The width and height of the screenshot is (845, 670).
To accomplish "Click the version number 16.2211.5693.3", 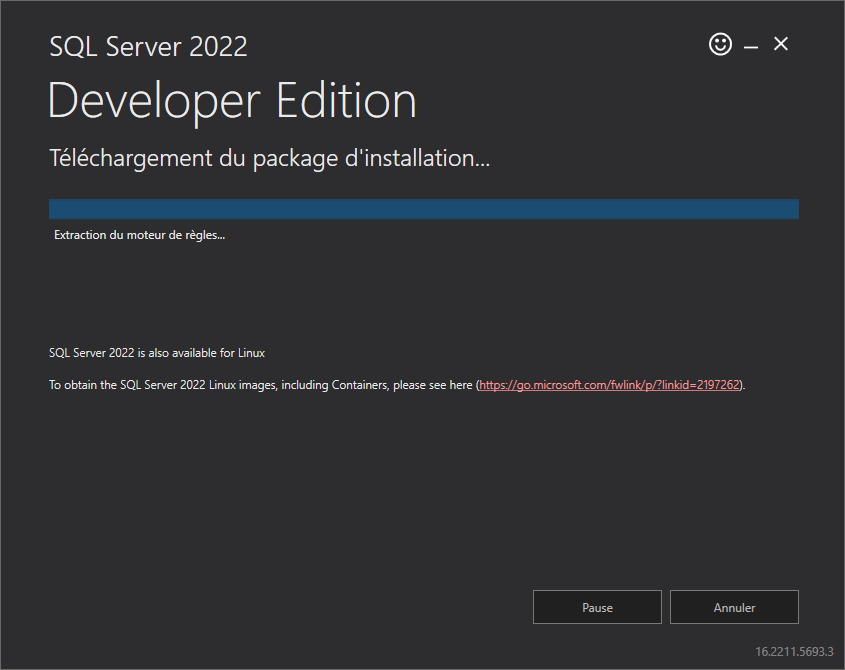I will (x=794, y=652).
